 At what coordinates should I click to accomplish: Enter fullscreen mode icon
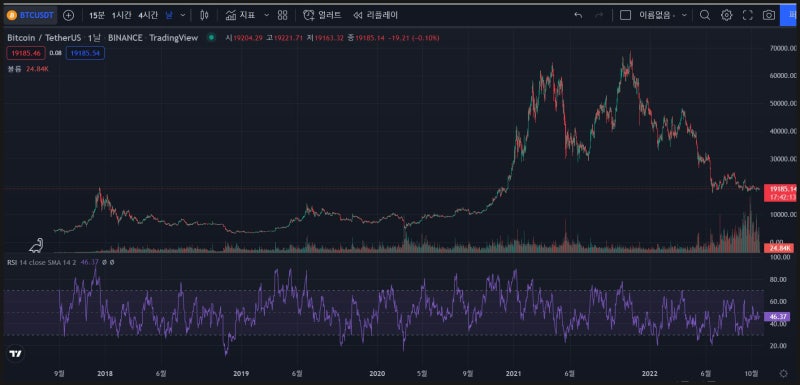[747, 15]
